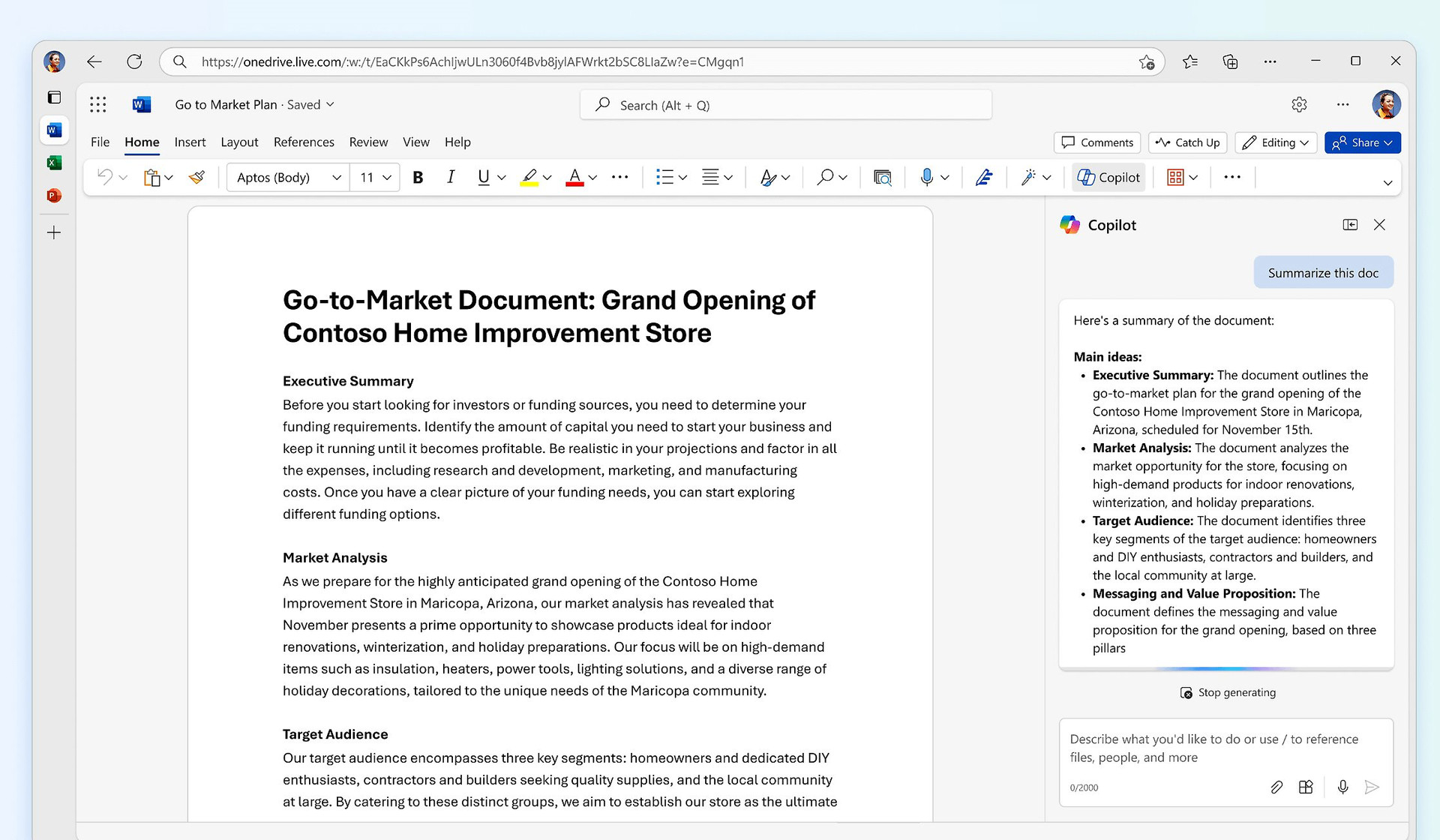1440x840 pixels.
Task: Expand ribbon display options chevron
Action: 1387,183
